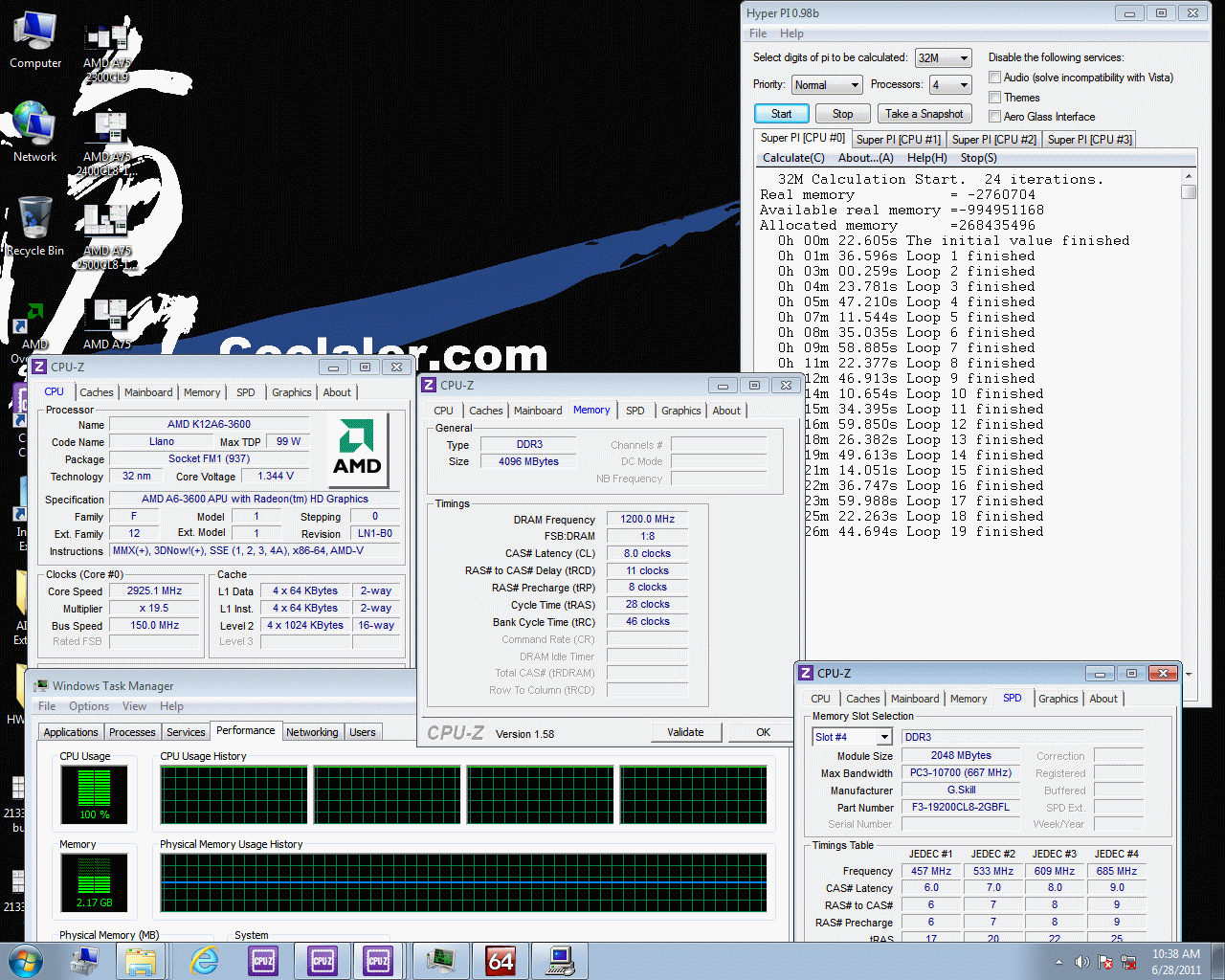The height and width of the screenshot is (980, 1225).
Task: Click Take a Snapshot button
Action: click(x=924, y=114)
